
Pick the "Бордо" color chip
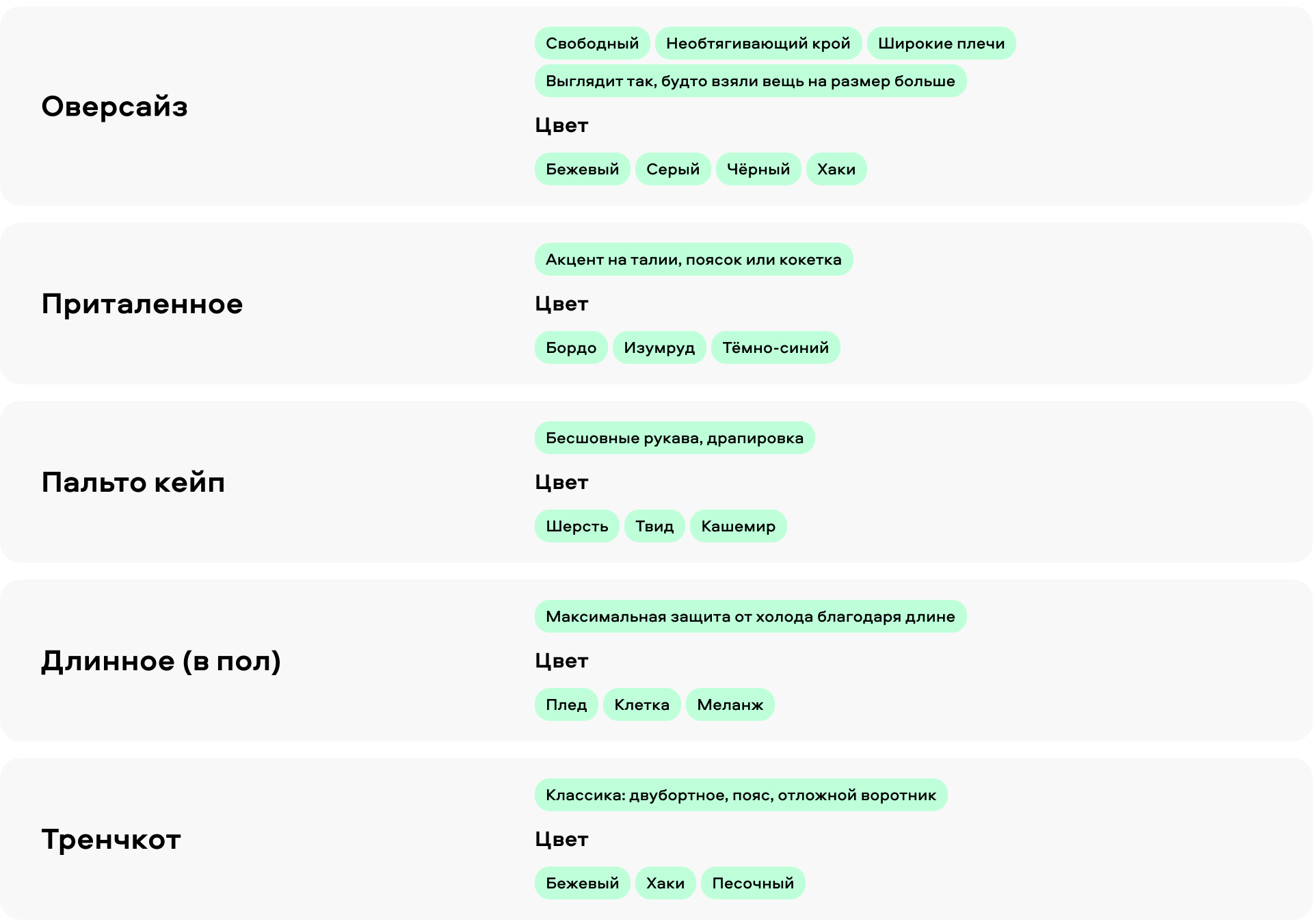pos(570,347)
